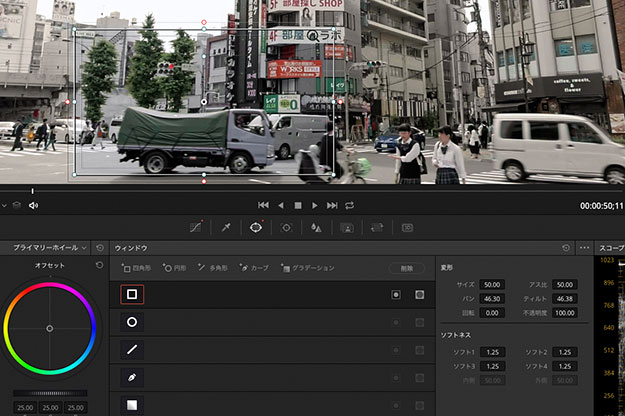Select the rectangle window shape row icon

pyautogui.click(x=132, y=295)
